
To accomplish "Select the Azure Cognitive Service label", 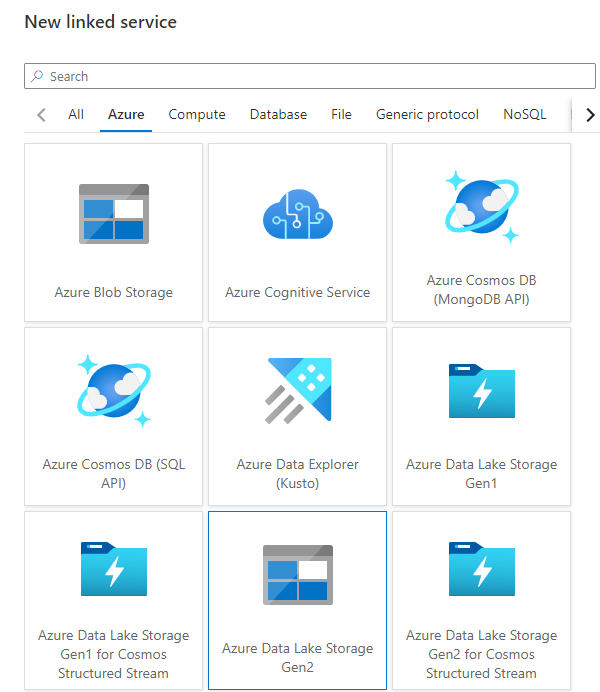I will [298, 293].
